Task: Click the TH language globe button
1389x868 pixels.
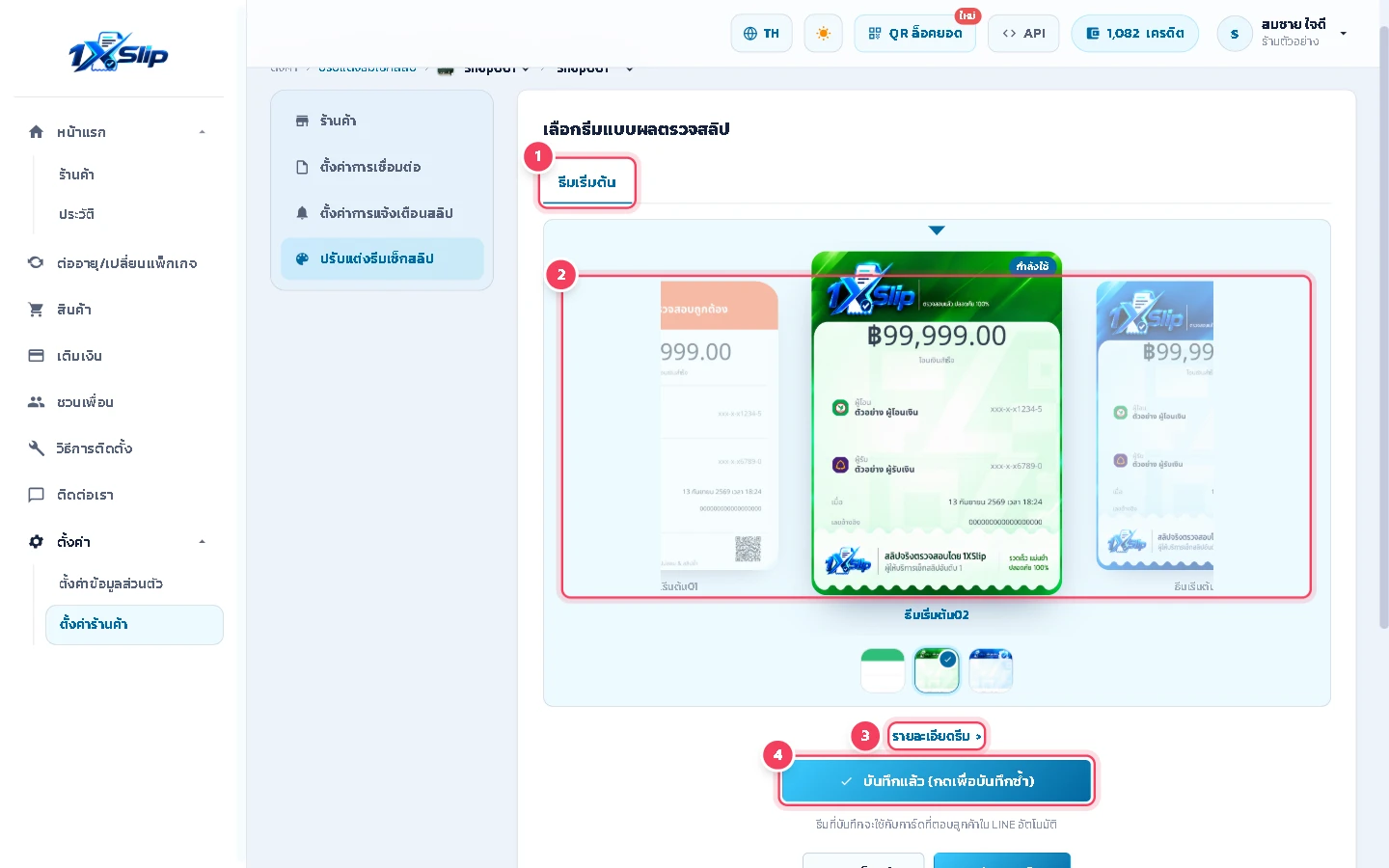Action: pos(761,34)
